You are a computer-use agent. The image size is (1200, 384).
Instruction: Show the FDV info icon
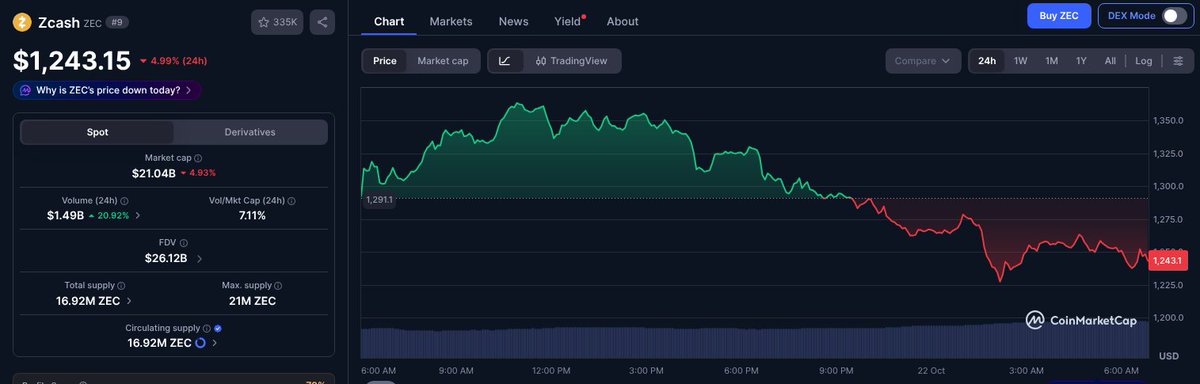[x=183, y=243]
